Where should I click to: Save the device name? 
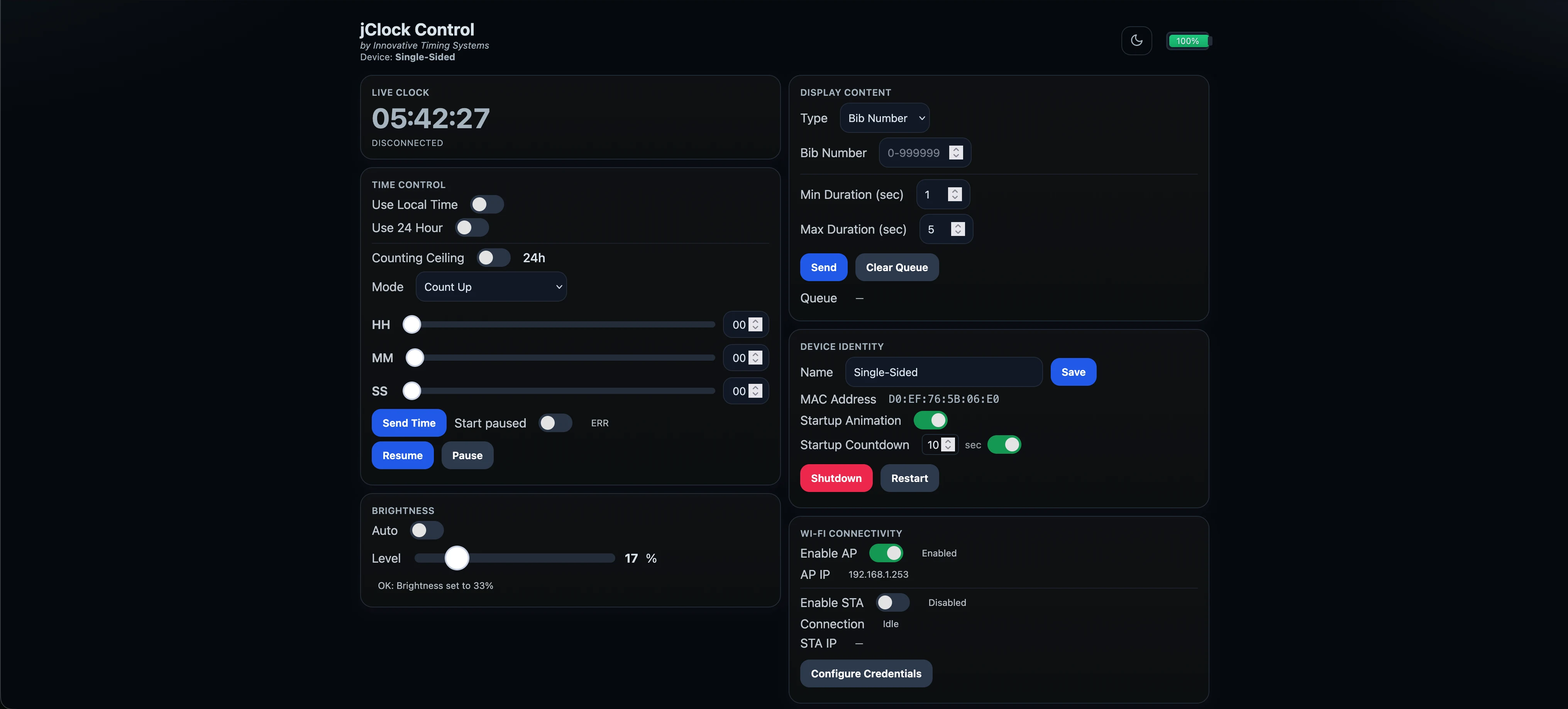point(1074,372)
